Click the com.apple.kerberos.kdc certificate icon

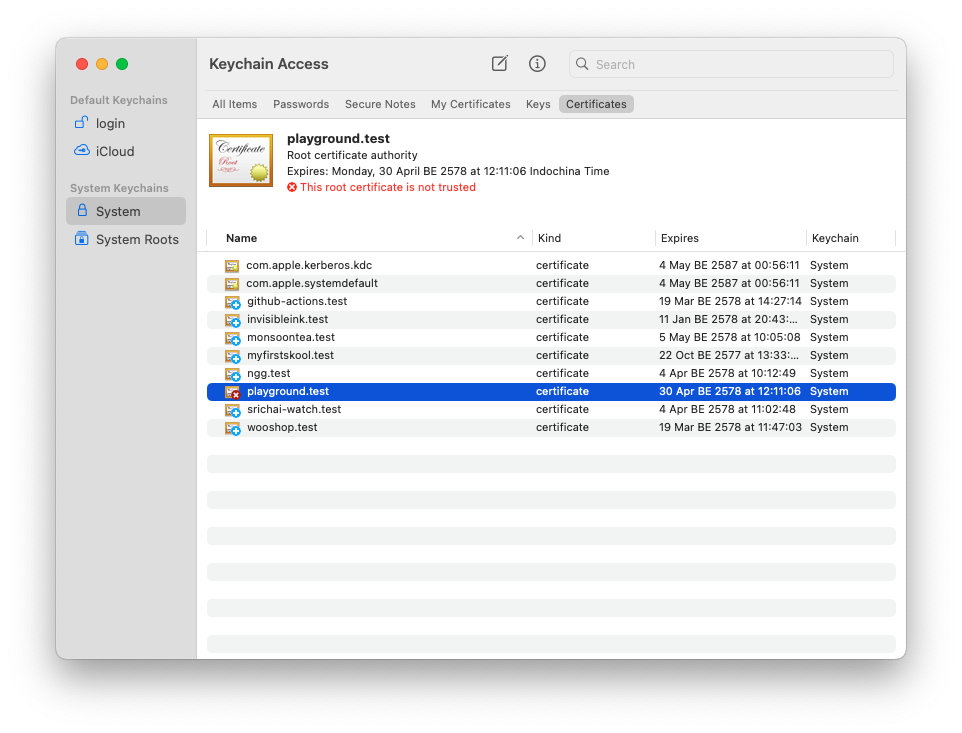pos(232,265)
